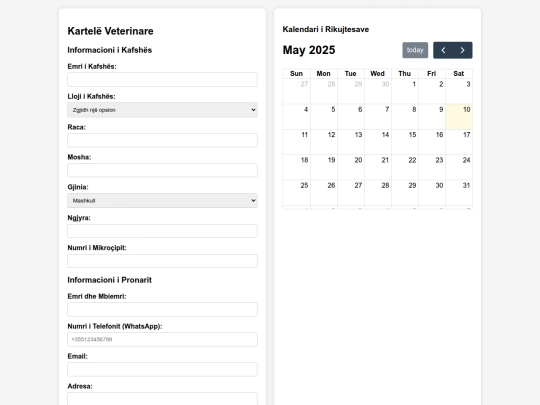Click the Ngjyra input field
540x405 pixels.
click(162, 231)
